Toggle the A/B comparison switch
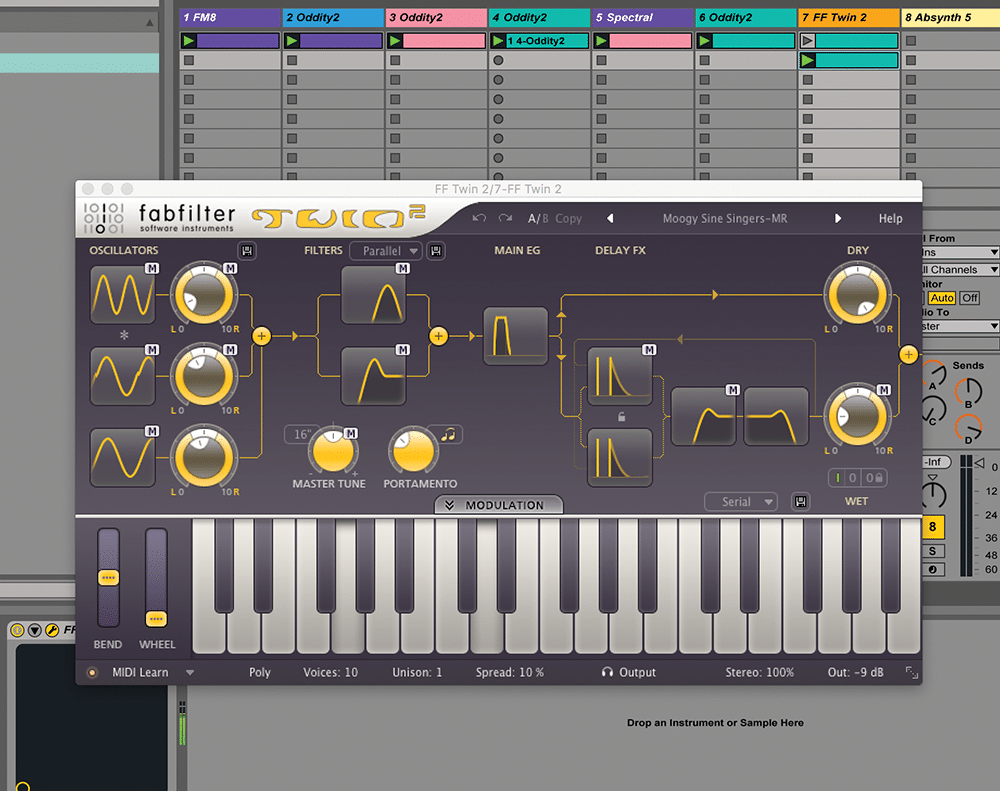This screenshot has width=1000, height=791. [537, 218]
